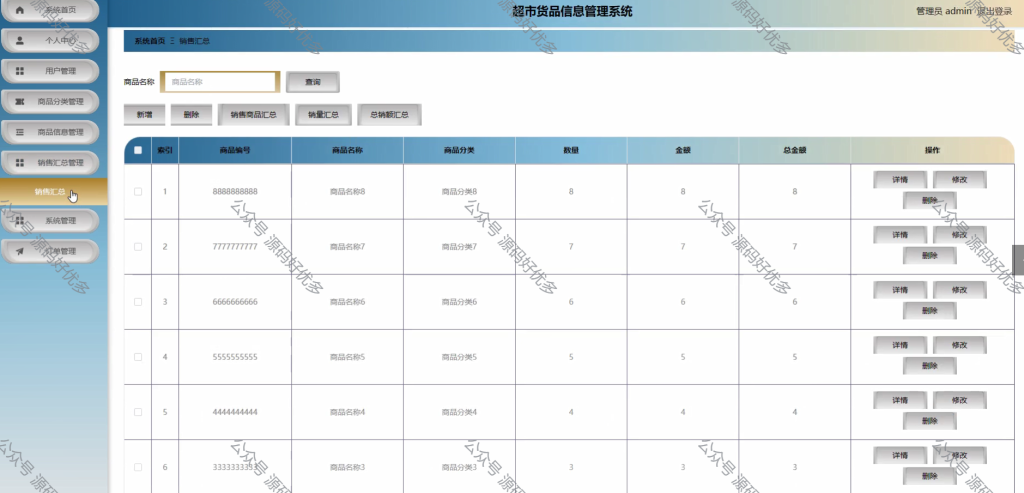
Task: Click the 总销额汇总 button
Action: (x=389, y=114)
